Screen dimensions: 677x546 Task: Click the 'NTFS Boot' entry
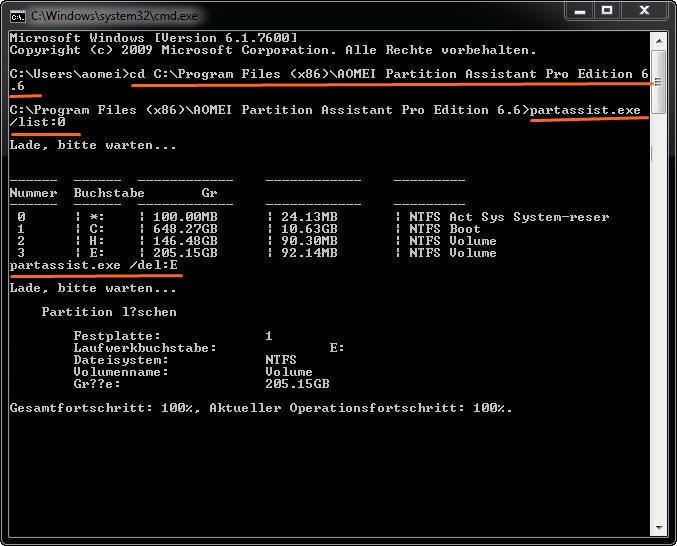tap(445, 229)
